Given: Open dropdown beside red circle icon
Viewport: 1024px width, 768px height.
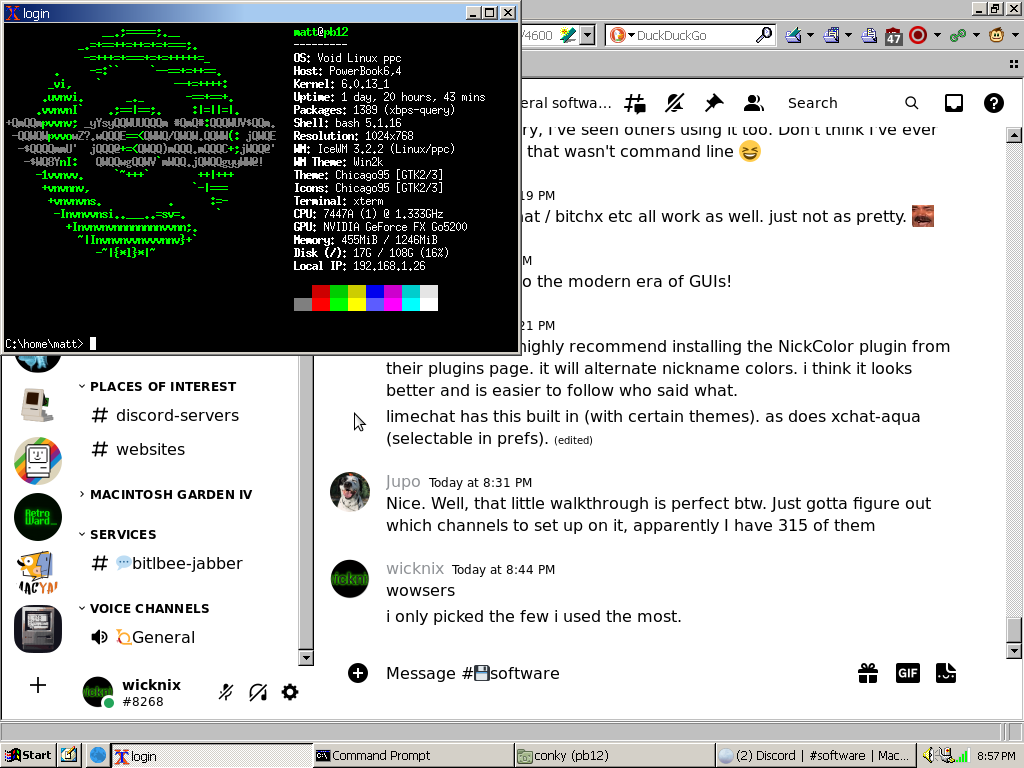Looking at the screenshot, I should [x=937, y=35].
